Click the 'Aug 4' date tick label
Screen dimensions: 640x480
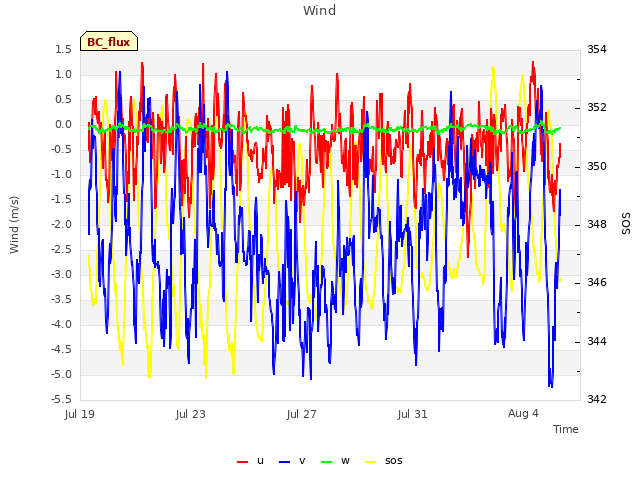(x=523, y=413)
